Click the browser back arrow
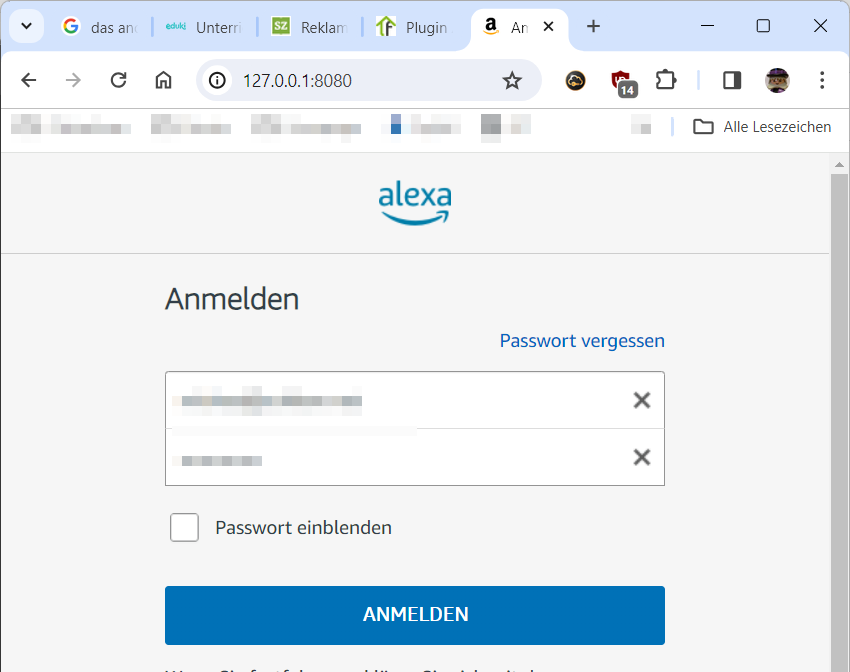The width and height of the screenshot is (850, 672). coord(29,81)
